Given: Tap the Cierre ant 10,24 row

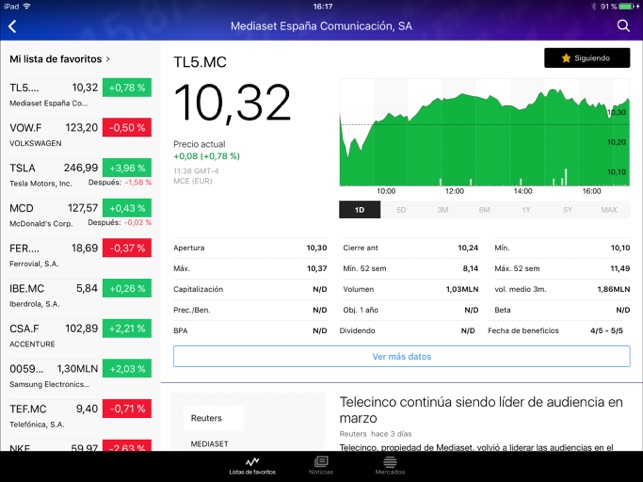Looking at the screenshot, I should coord(410,248).
